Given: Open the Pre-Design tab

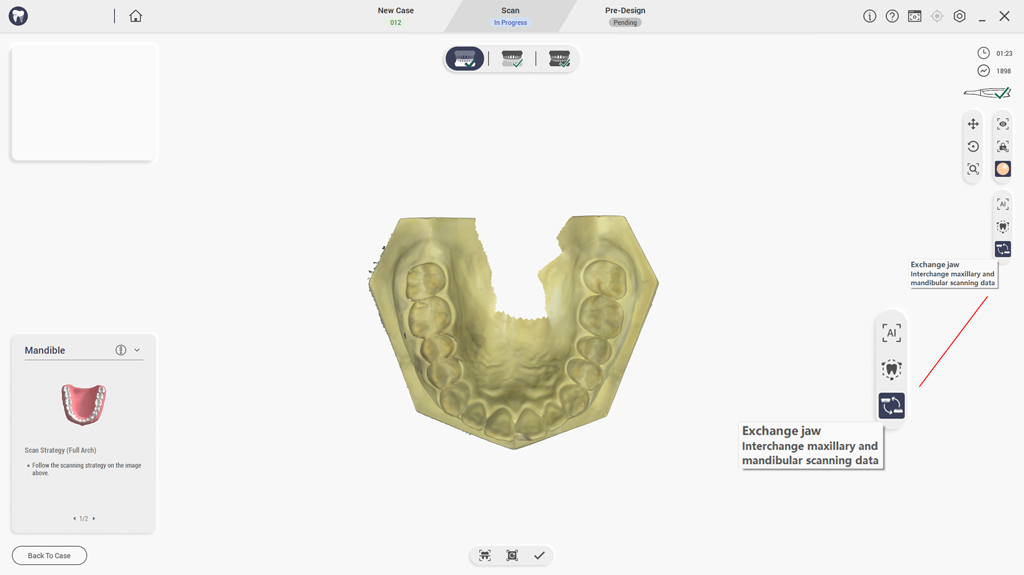Looking at the screenshot, I should 625,15.
